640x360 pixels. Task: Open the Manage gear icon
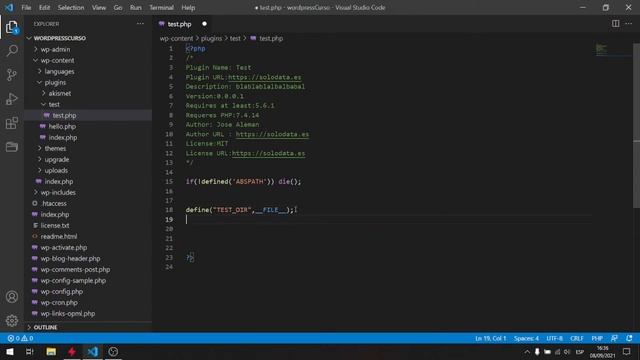point(12,320)
